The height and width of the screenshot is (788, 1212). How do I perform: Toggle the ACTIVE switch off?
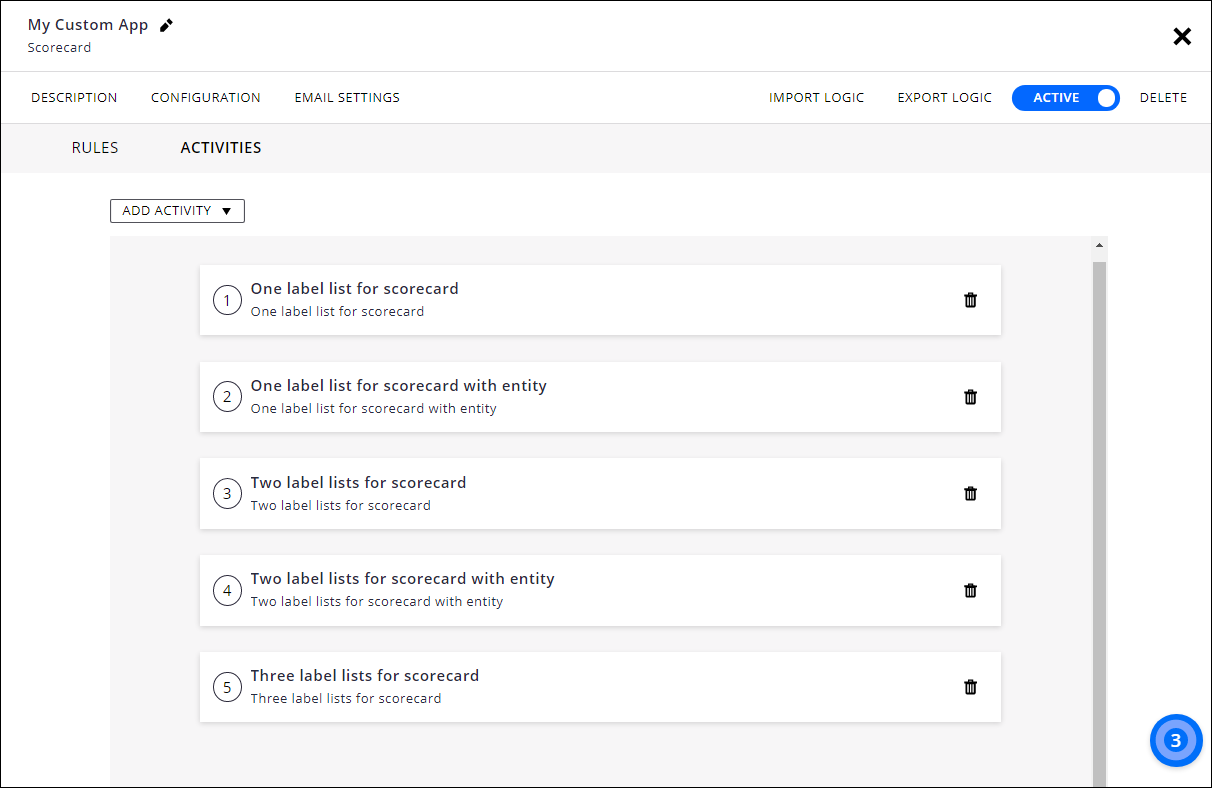1065,98
